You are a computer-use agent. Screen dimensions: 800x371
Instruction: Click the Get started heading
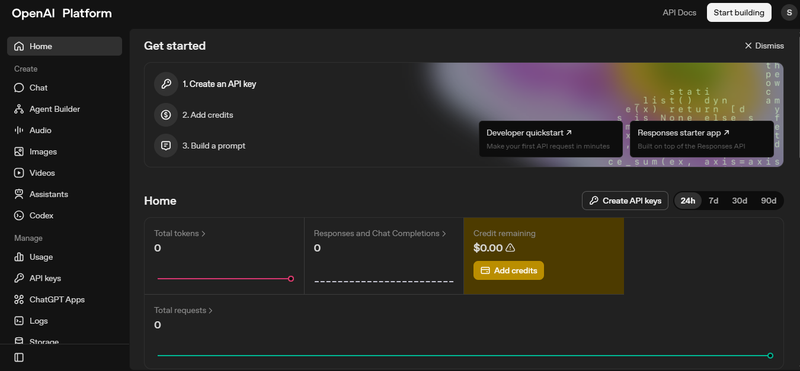[x=174, y=46]
